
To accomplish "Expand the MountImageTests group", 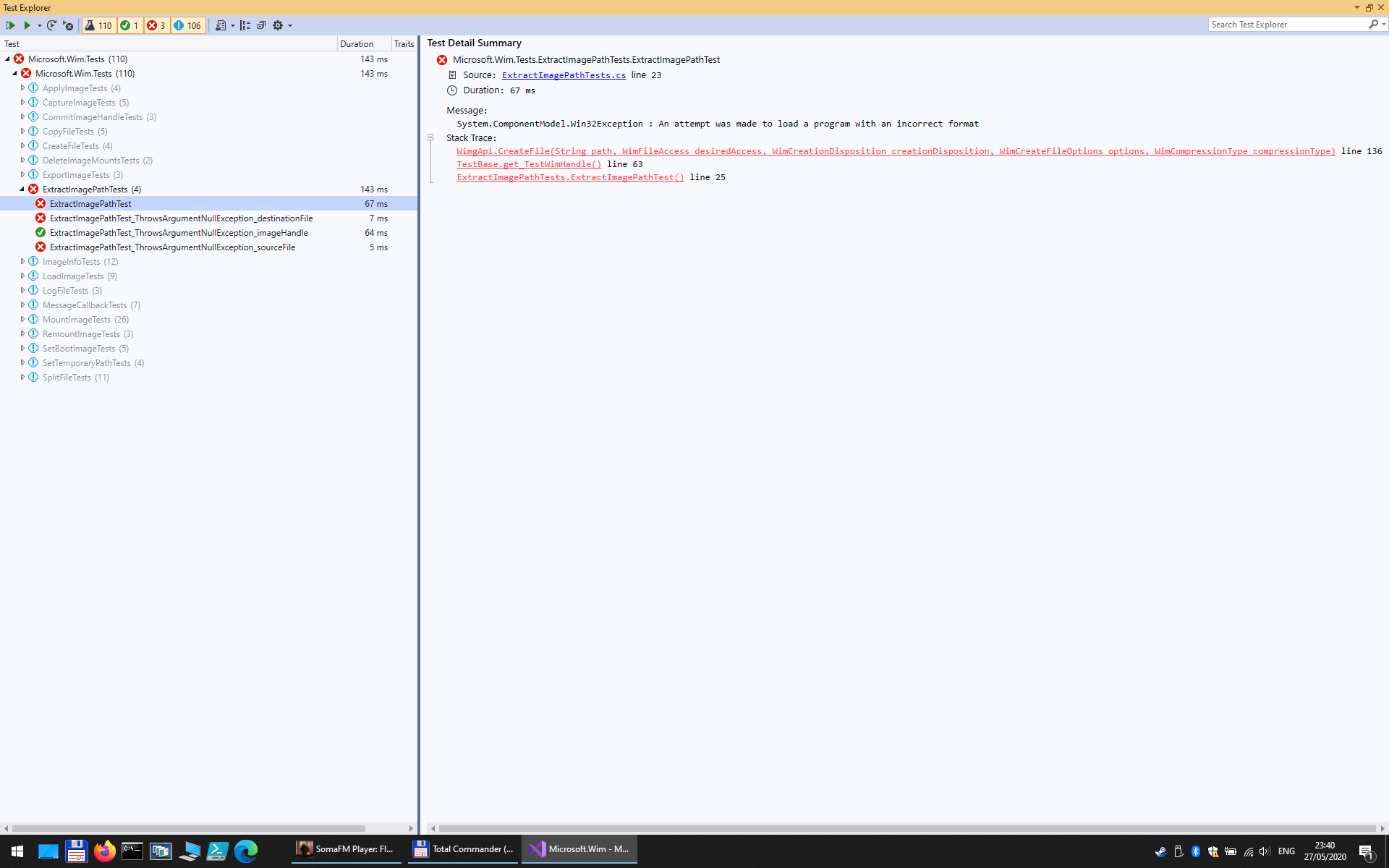I will [22, 319].
